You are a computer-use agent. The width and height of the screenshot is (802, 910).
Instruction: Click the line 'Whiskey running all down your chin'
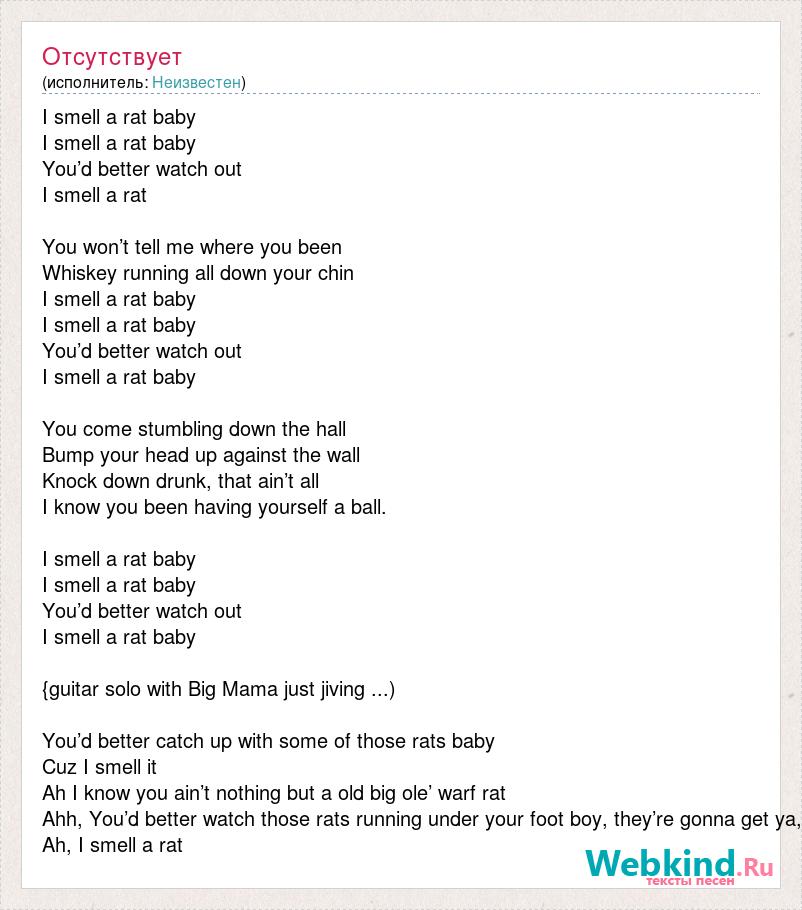click(x=198, y=273)
